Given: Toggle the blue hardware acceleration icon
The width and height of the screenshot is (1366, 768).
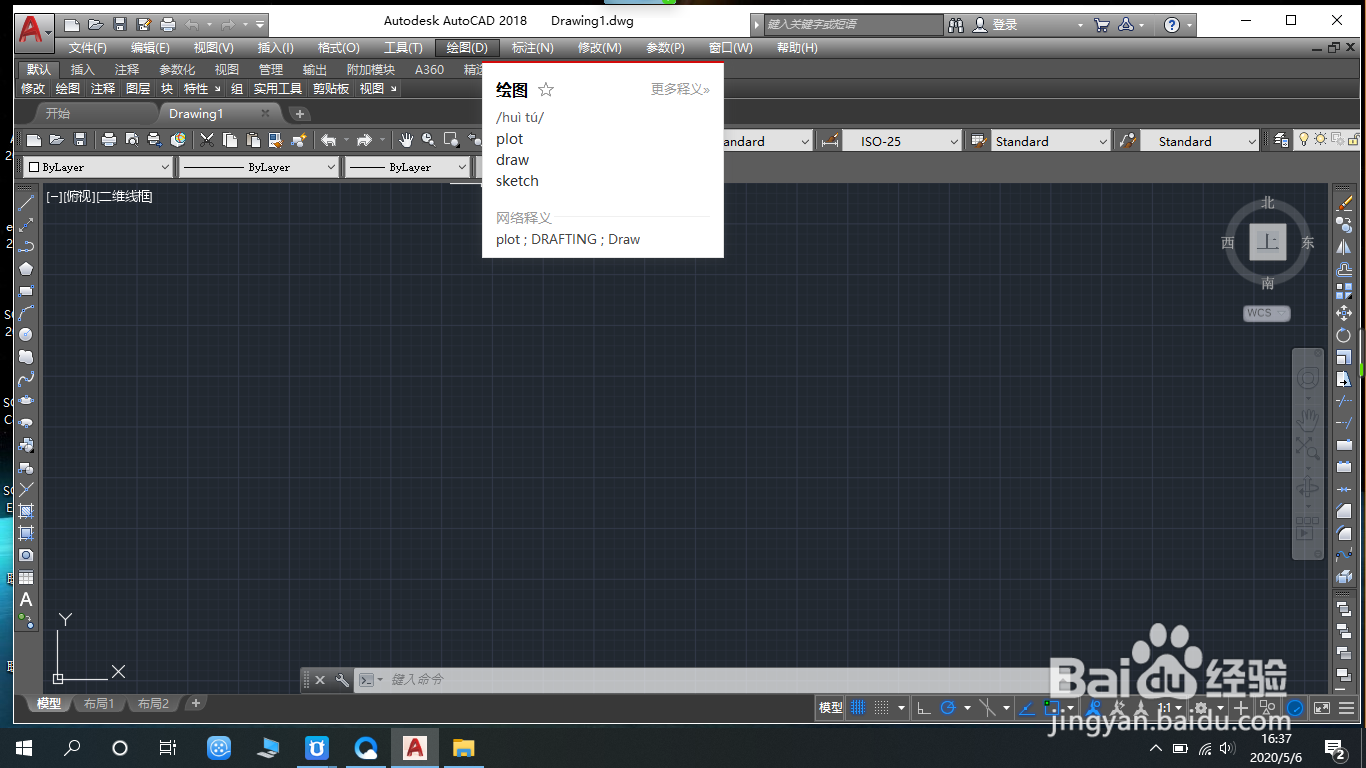Looking at the screenshot, I should (1295, 708).
